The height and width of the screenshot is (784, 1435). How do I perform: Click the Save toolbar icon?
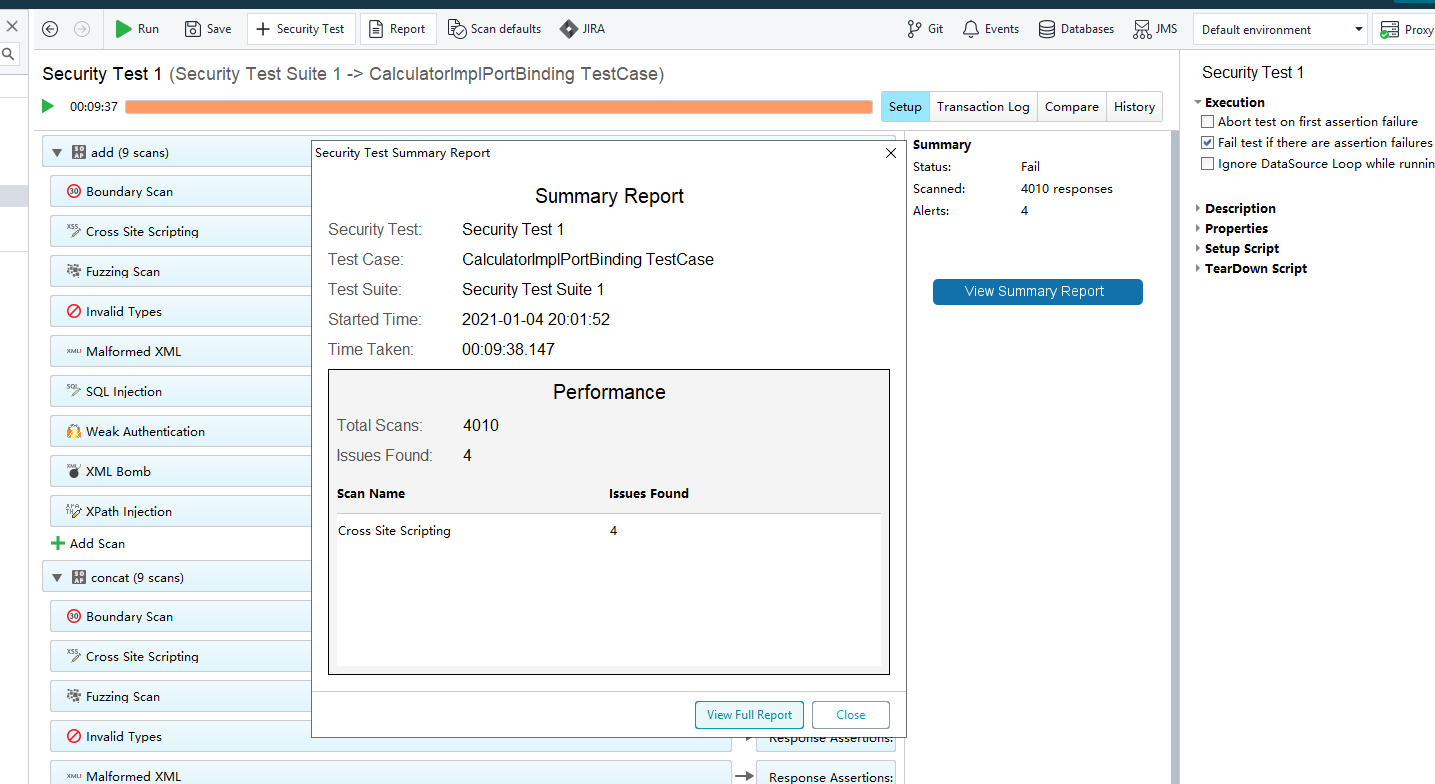193,29
